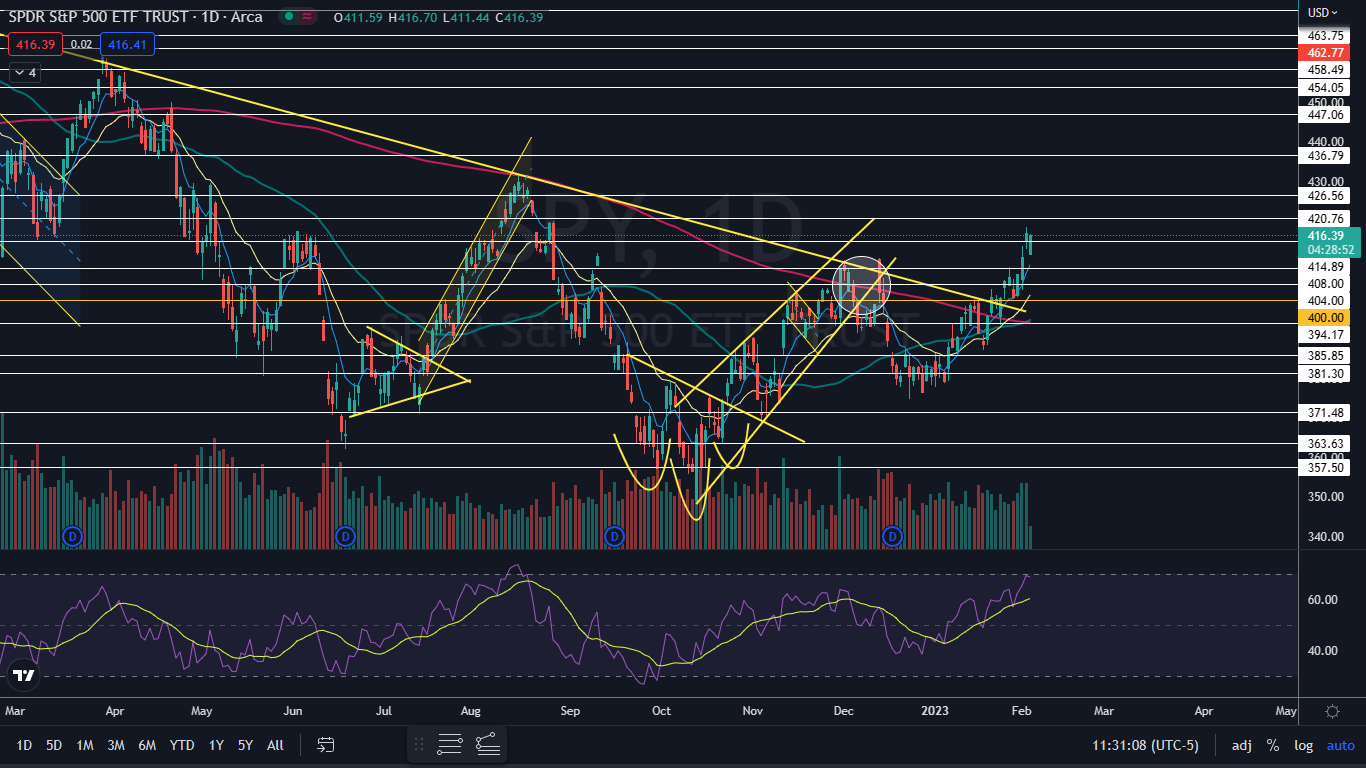
Task: Grab the floating drawing toolbar handle
Action: (x=419, y=744)
